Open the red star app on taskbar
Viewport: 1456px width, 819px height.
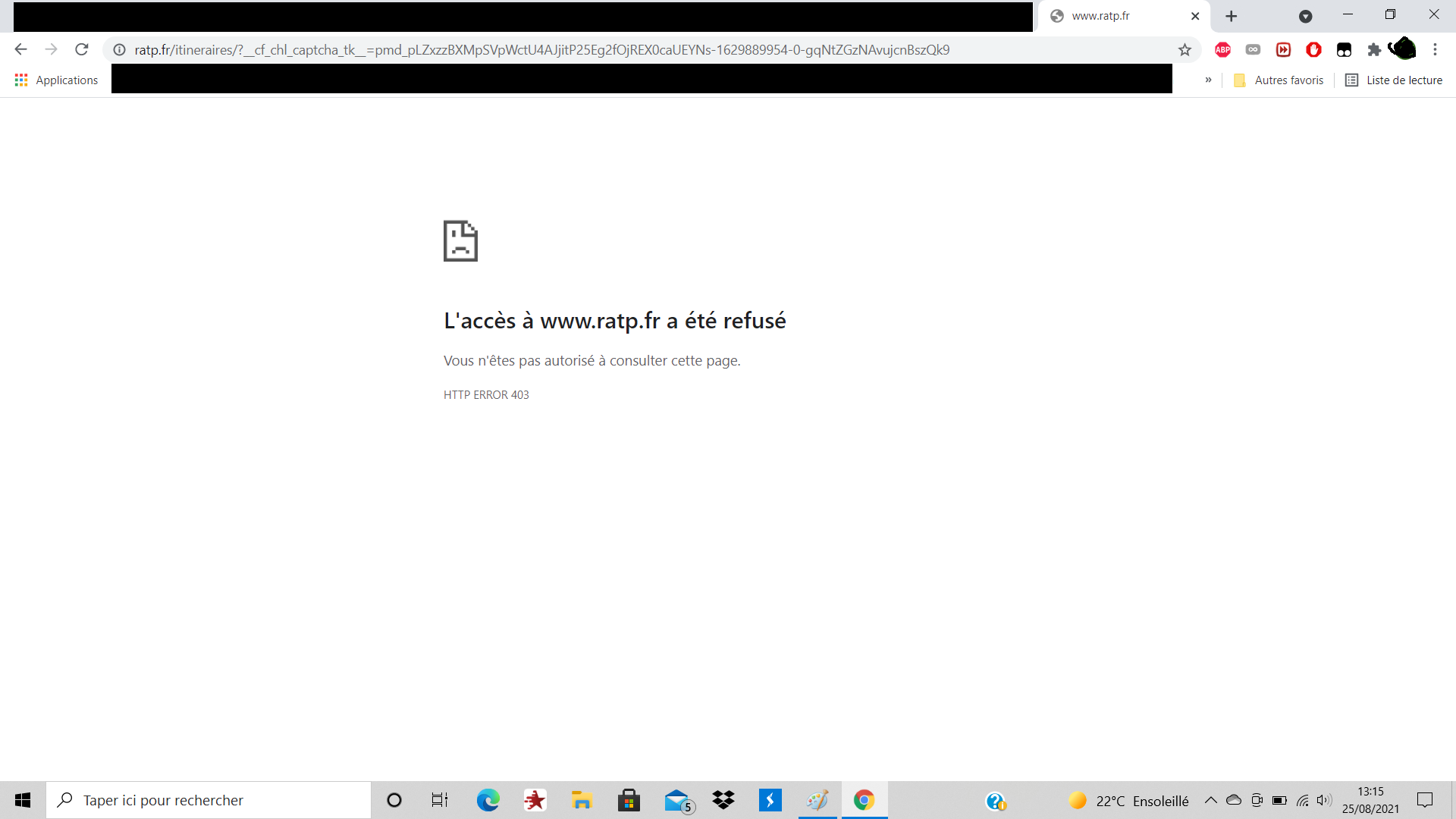[535, 800]
